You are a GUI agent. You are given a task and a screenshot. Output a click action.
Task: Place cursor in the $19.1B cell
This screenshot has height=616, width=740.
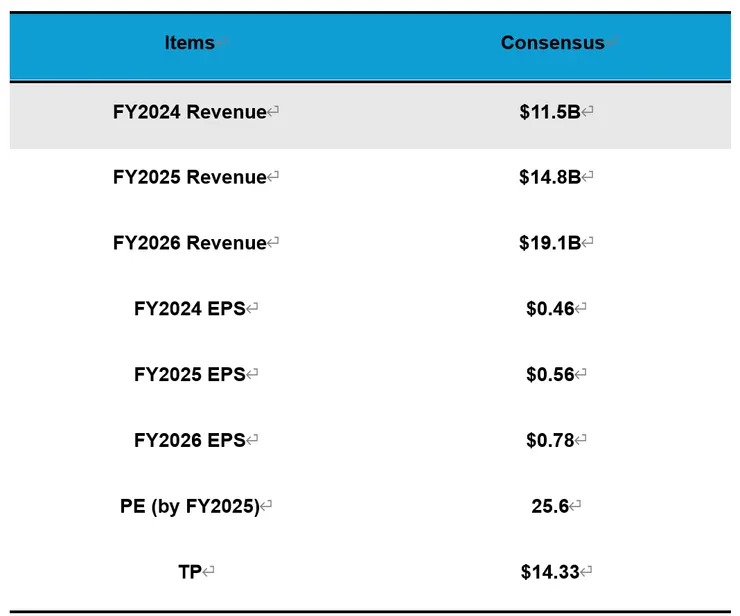tap(550, 243)
